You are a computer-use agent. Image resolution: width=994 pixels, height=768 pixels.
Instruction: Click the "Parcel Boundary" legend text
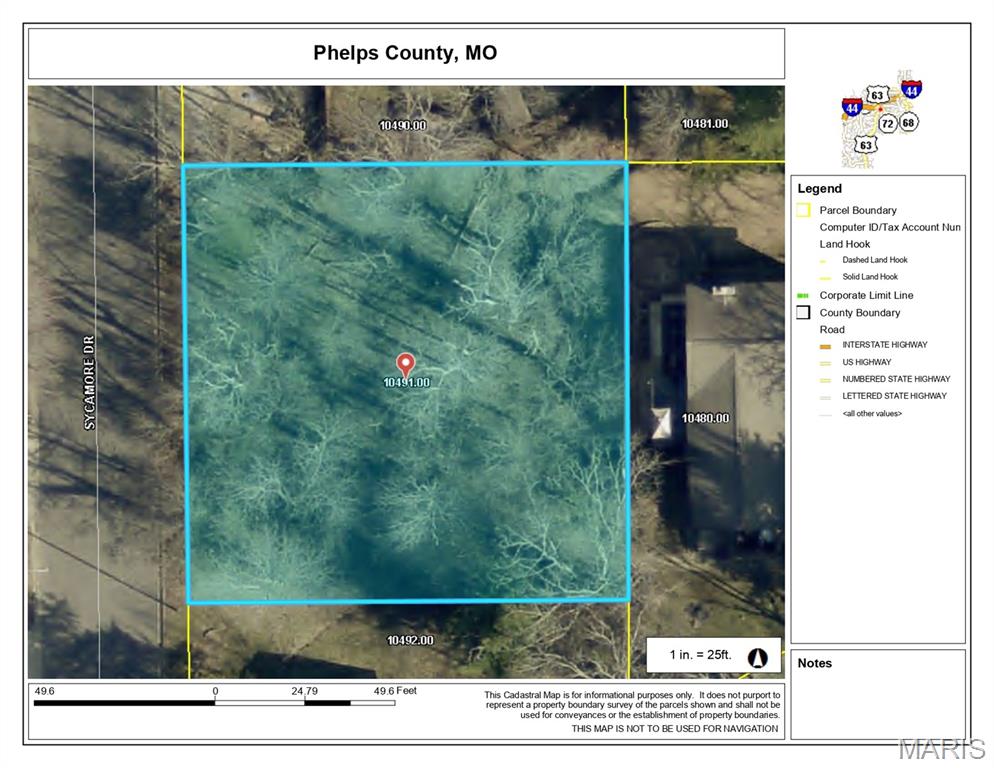coord(858,210)
